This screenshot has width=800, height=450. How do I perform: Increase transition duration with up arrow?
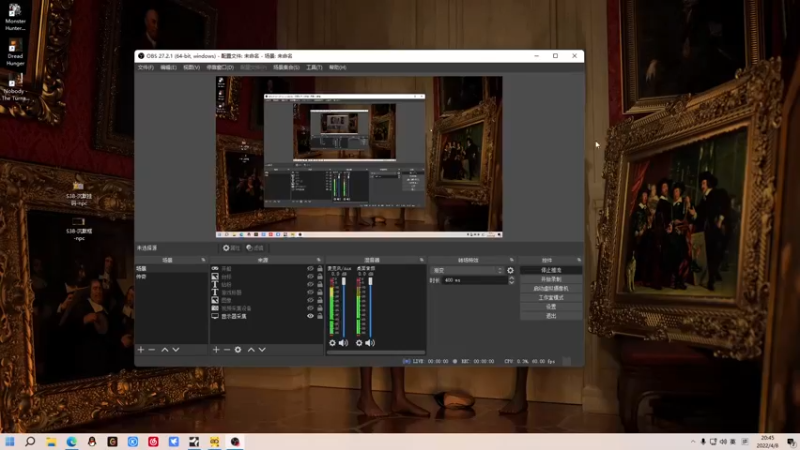(511, 278)
